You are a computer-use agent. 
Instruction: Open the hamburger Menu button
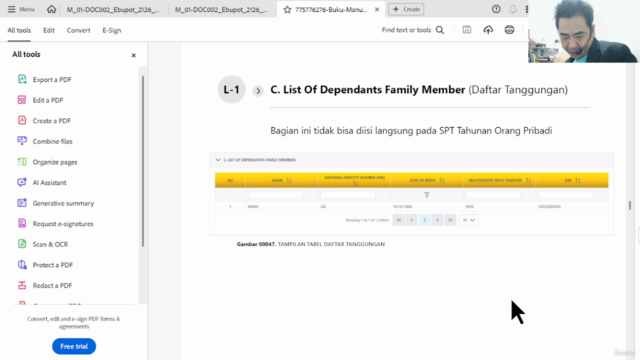[x=21, y=9]
